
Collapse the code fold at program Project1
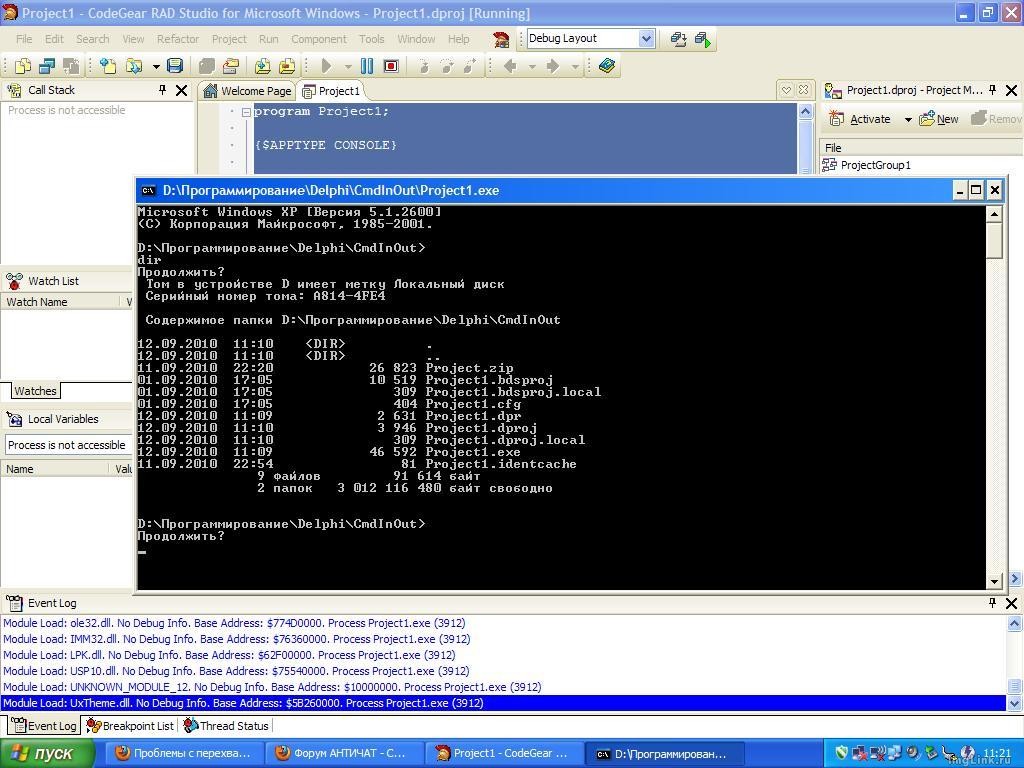pos(246,112)
